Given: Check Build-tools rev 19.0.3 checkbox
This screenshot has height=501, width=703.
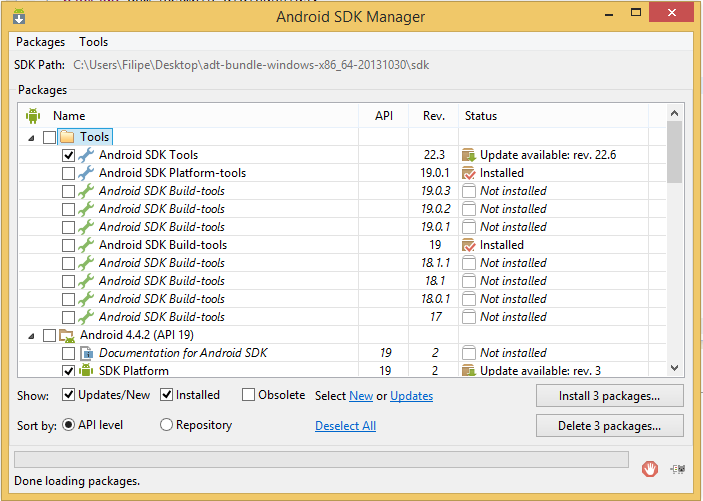Looking at the screenshot, I should tap(68, 191).
